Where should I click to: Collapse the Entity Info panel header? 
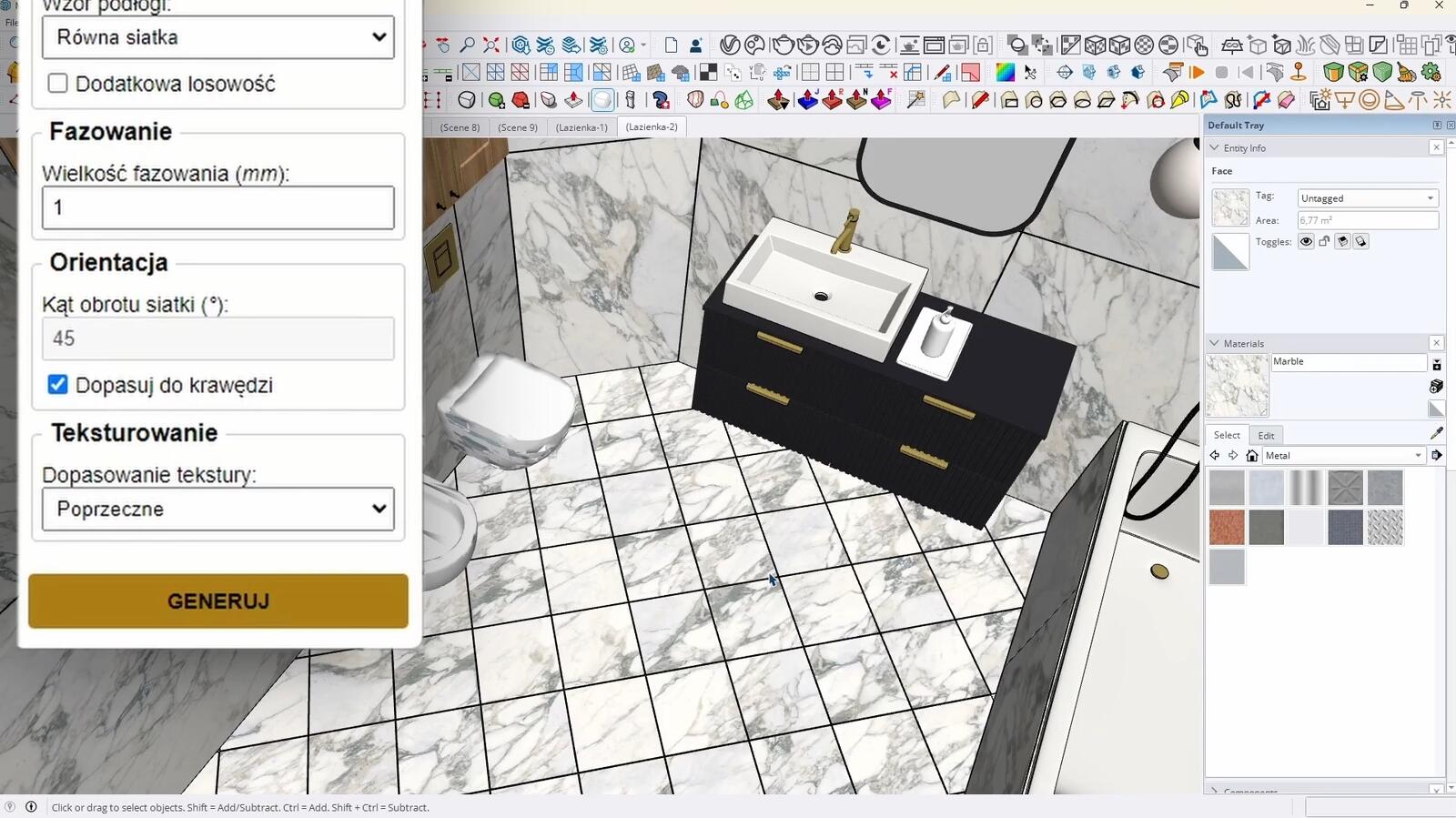[1244, 147]
